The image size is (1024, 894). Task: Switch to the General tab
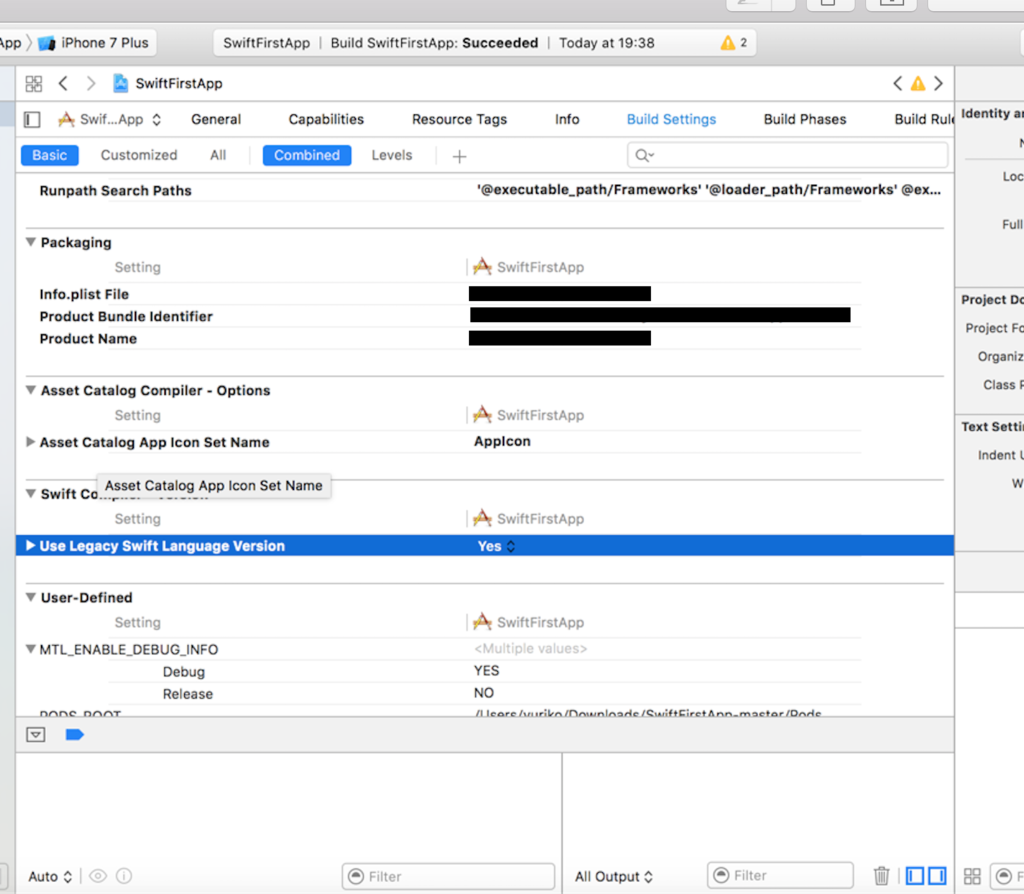216,120
